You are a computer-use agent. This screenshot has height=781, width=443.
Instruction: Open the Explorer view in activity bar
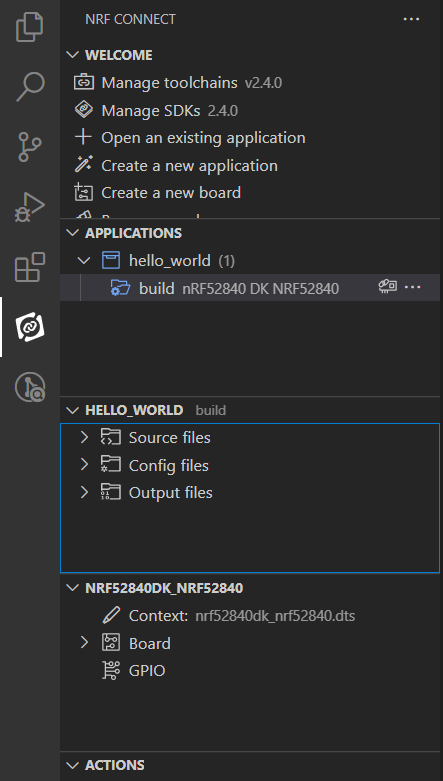pos(30,27)
